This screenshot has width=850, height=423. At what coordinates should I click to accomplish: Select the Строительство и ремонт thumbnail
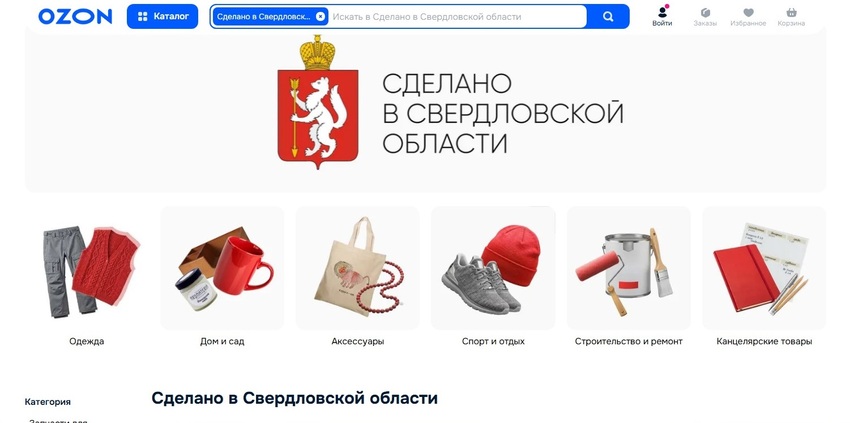[x=629, y=268]
